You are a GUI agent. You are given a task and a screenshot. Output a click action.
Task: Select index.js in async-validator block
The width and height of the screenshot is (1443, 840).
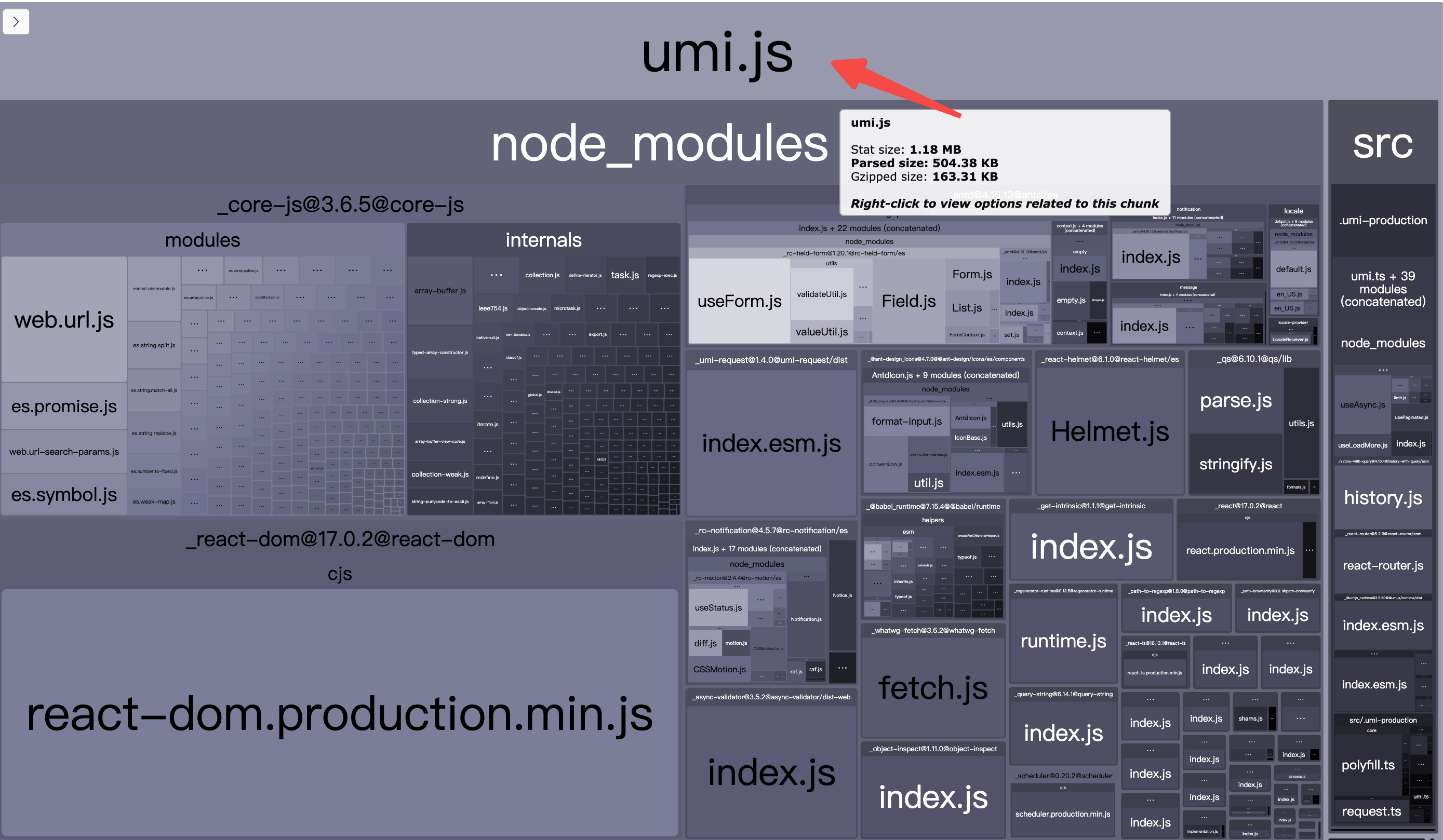(x=771, y=773)
